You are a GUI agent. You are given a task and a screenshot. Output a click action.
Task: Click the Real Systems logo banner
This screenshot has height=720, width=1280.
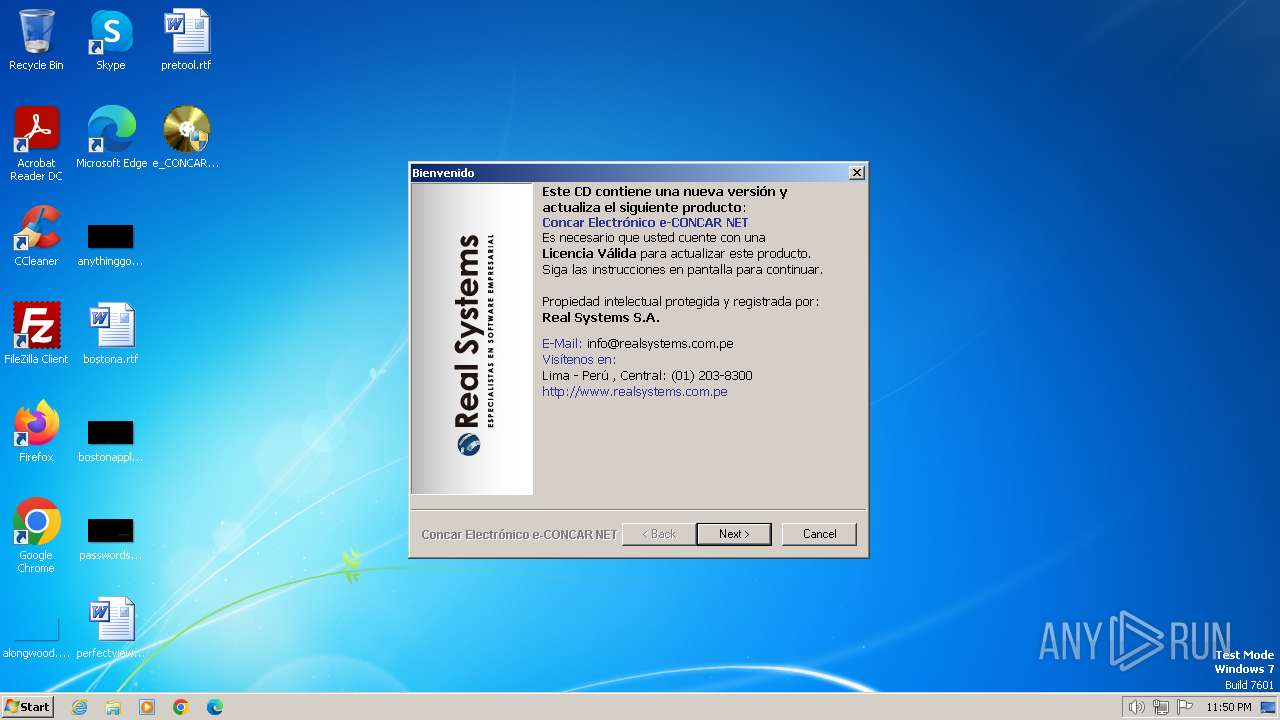tap(472, 339)
